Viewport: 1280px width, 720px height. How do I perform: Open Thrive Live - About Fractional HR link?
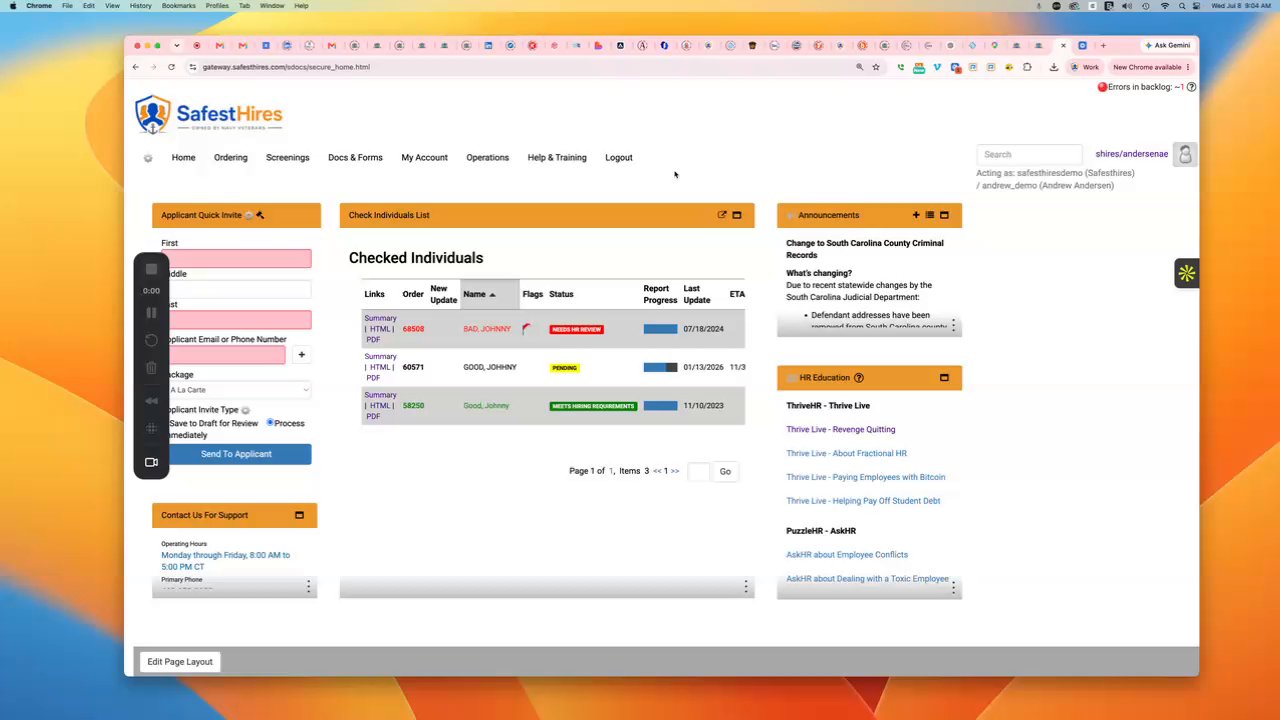846,453
